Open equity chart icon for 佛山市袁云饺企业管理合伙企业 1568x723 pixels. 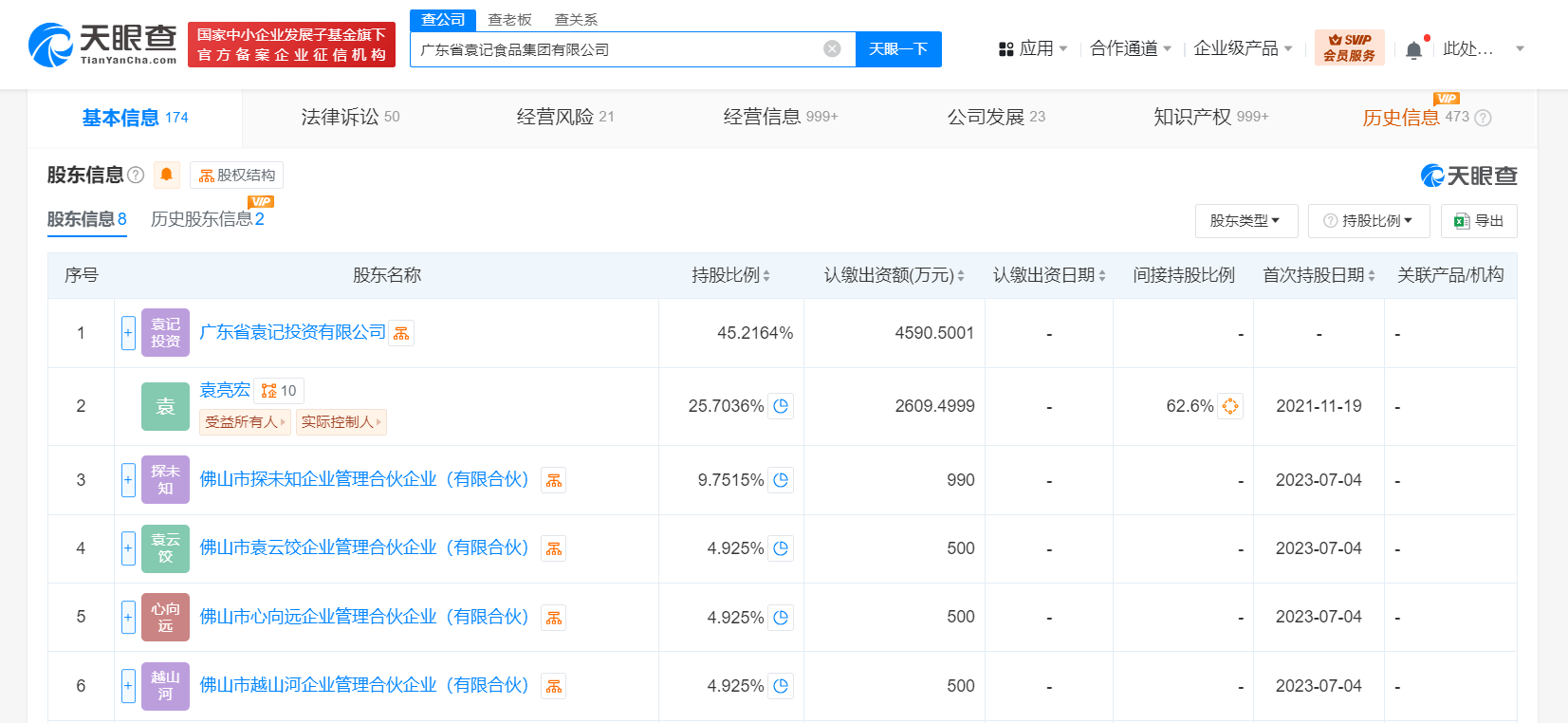point(554,548)
